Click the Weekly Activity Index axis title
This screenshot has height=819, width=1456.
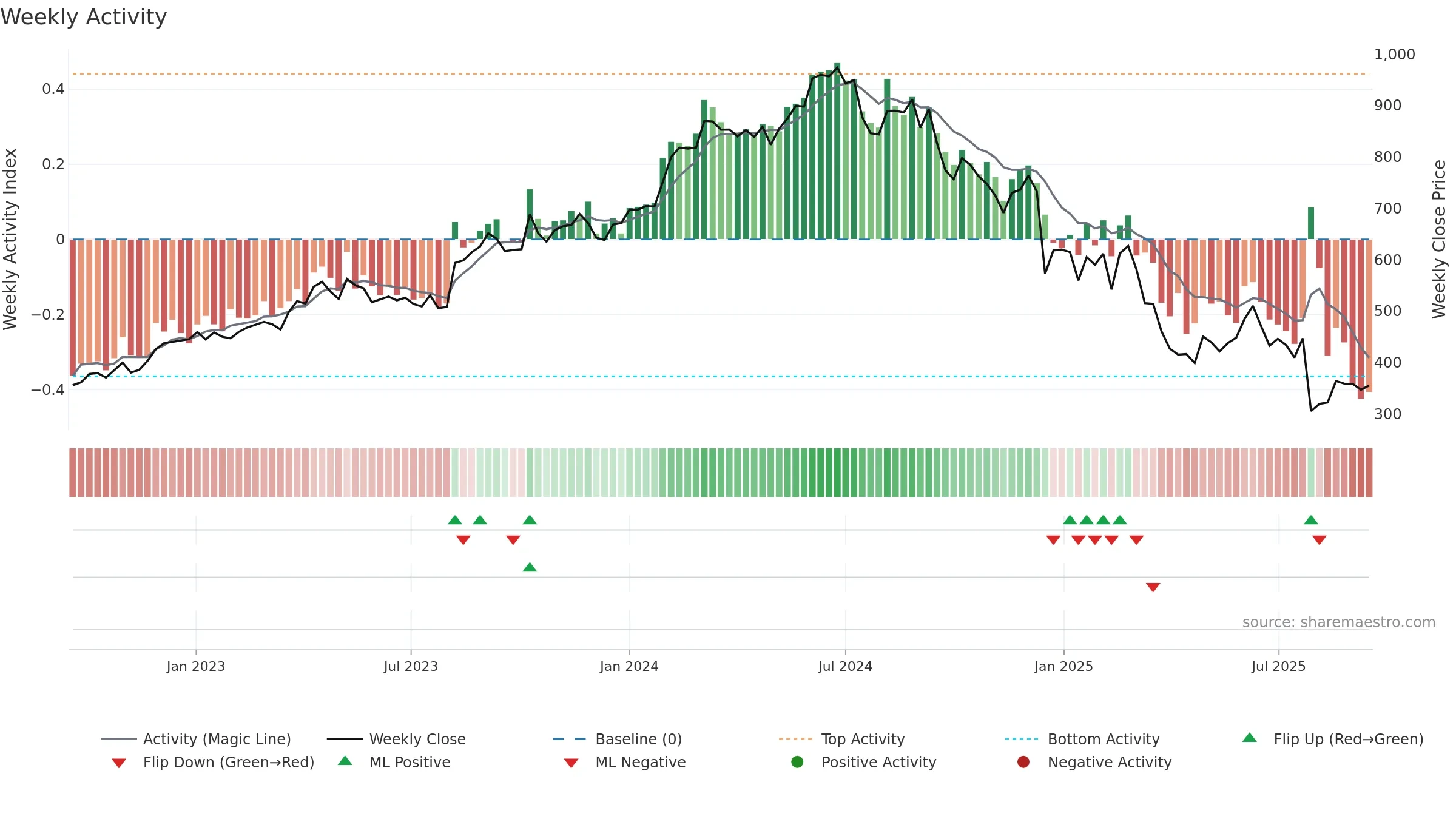[10, 239]
